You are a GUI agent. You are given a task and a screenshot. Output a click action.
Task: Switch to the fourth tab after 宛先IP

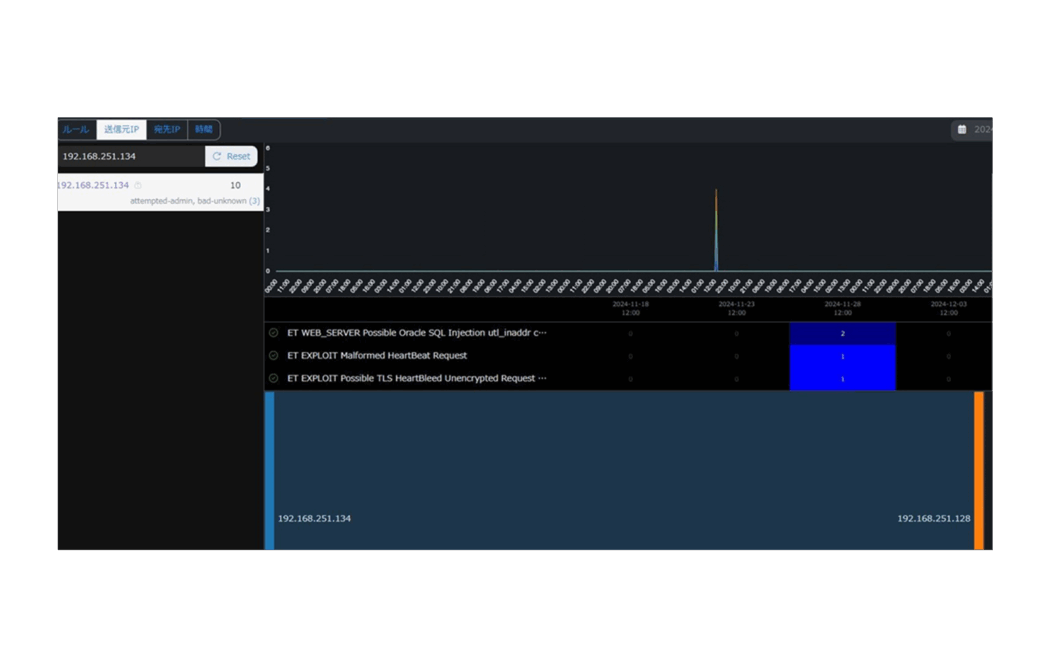click(204, 130)
